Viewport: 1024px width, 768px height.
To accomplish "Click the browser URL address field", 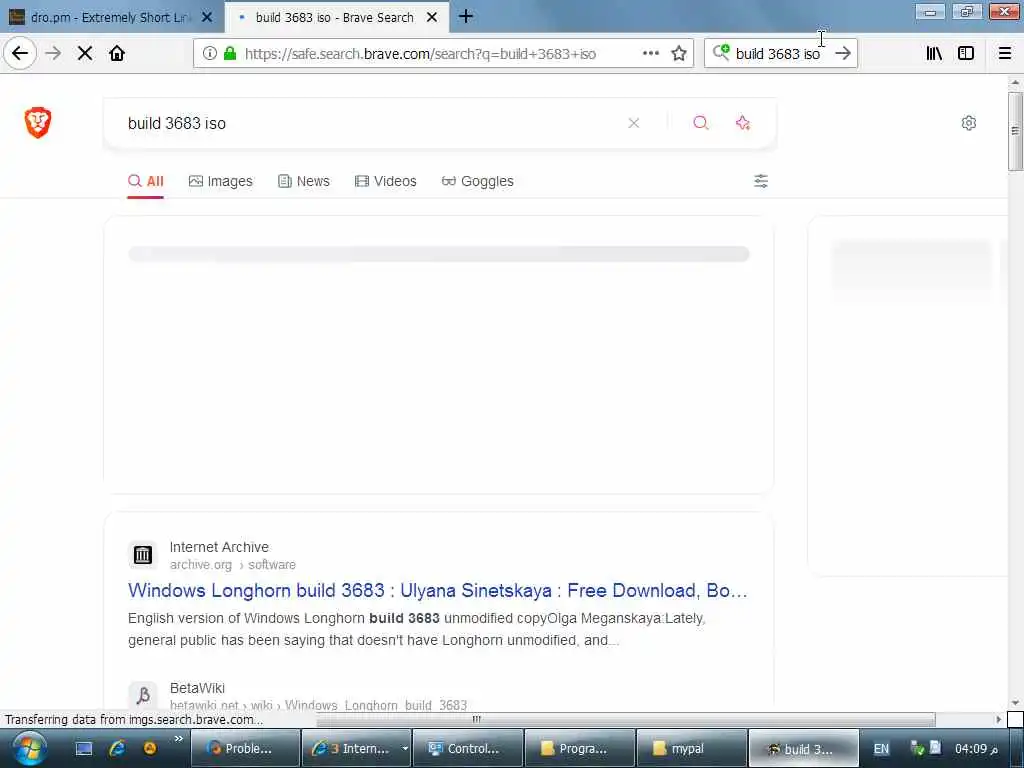I will [421, 54].
